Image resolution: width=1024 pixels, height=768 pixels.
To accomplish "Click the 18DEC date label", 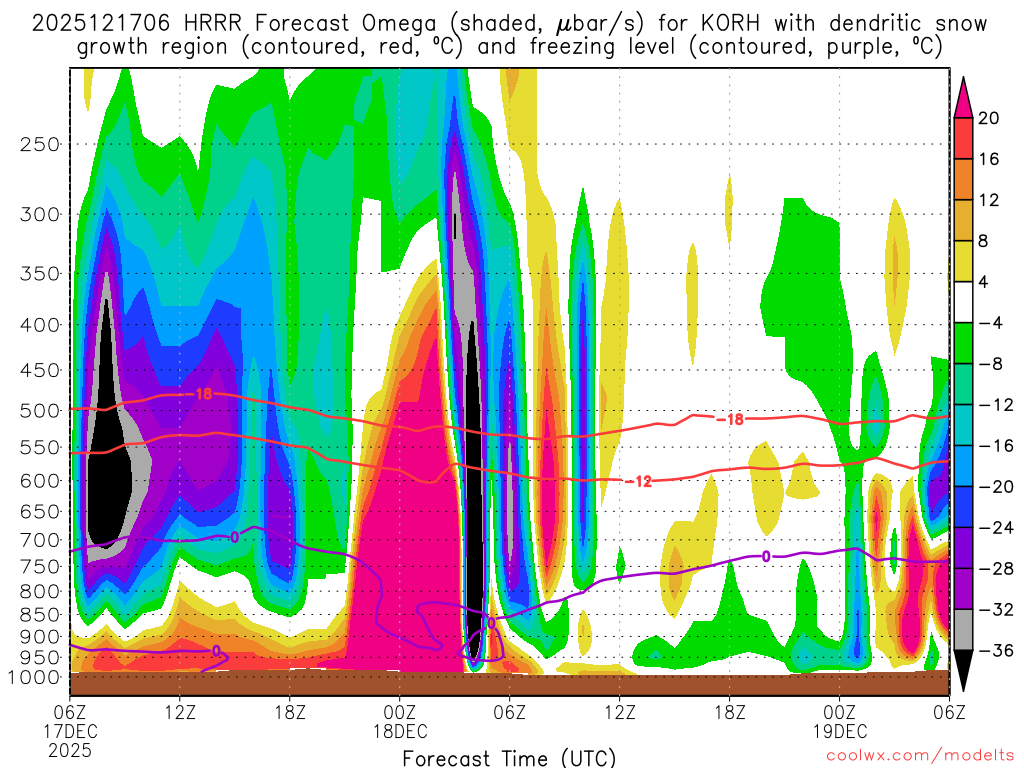I will point(400,731).
